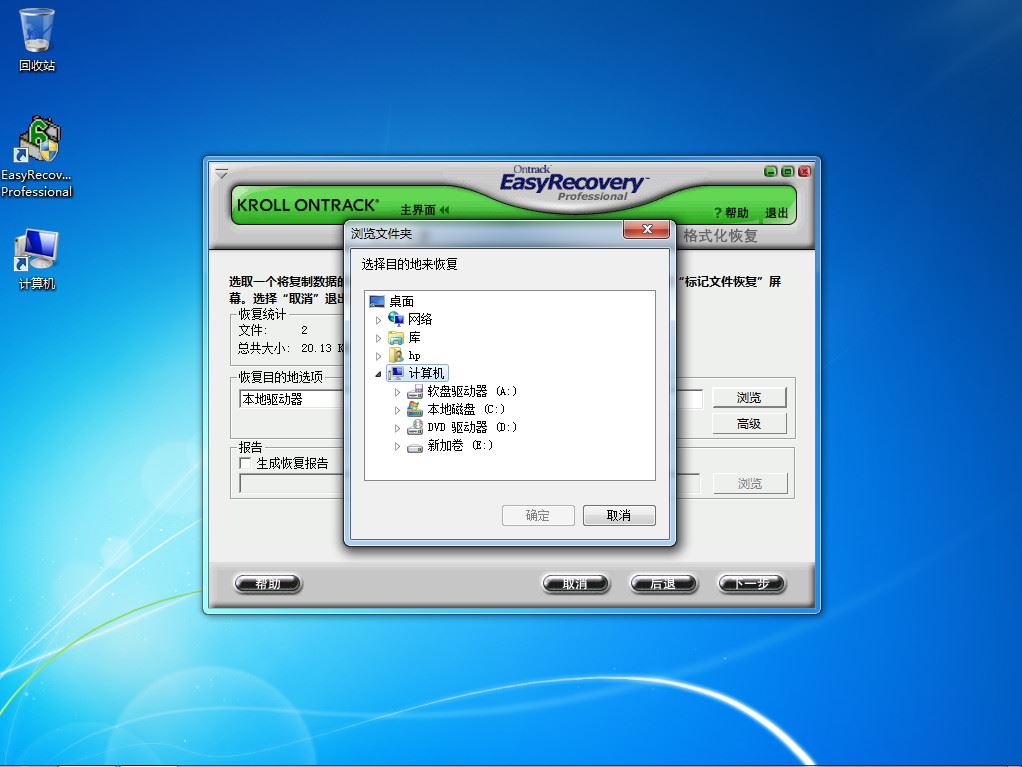Viewport: 1022px width, 767px height.
Task: Click the 下一步 next button
Action: (x=752, y=583)
